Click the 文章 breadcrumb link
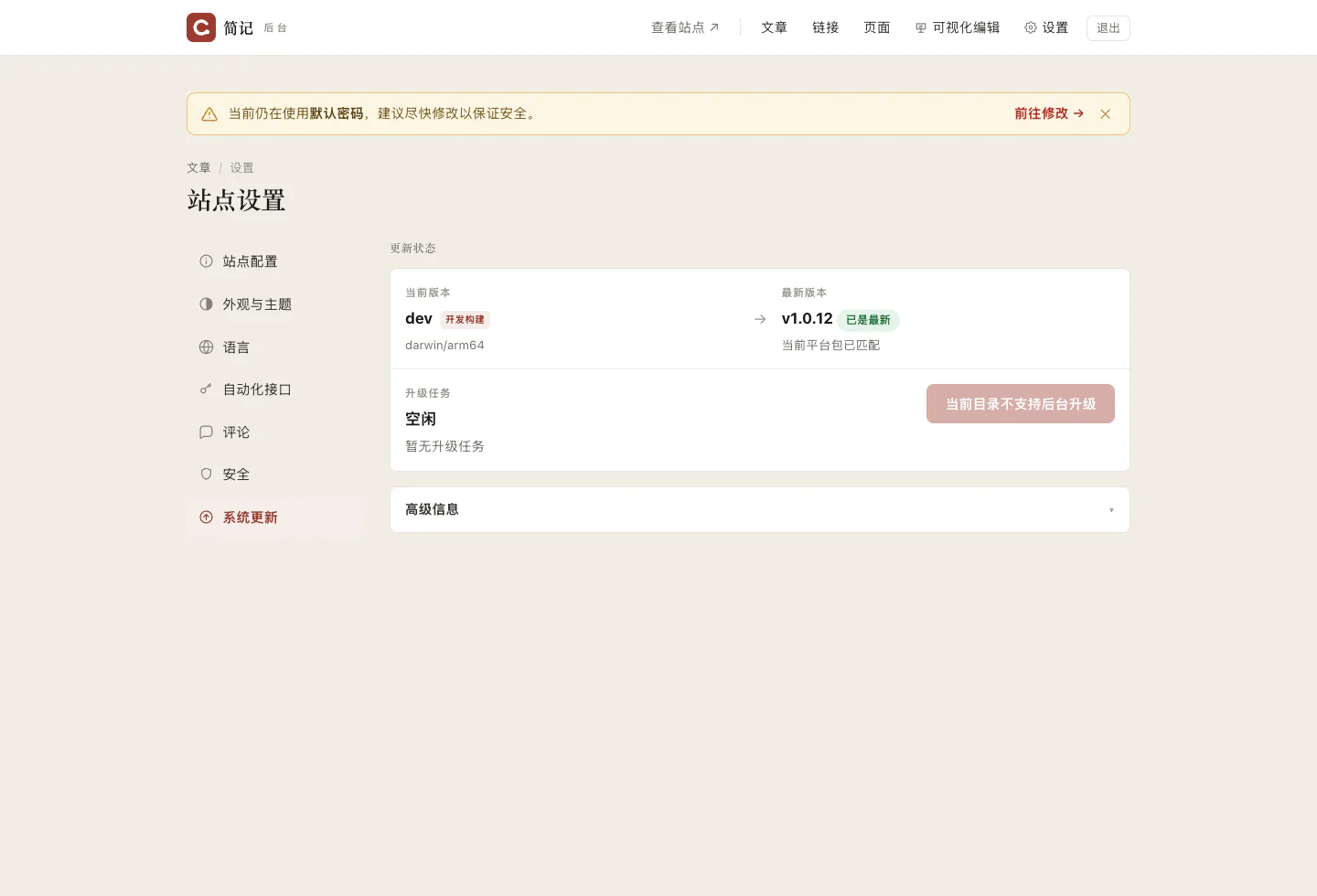 (198, 168)
